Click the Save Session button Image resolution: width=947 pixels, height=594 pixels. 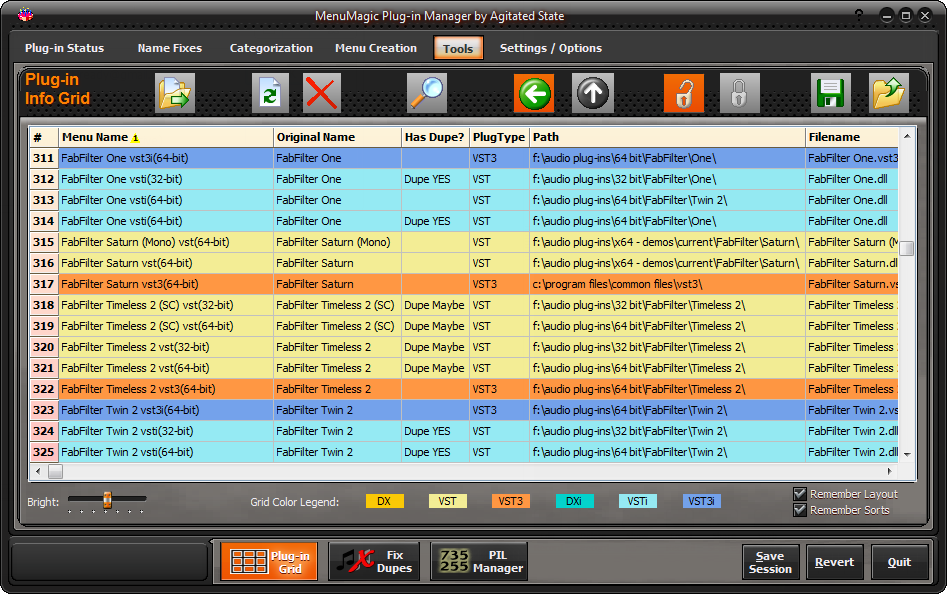tap(770, 562)
